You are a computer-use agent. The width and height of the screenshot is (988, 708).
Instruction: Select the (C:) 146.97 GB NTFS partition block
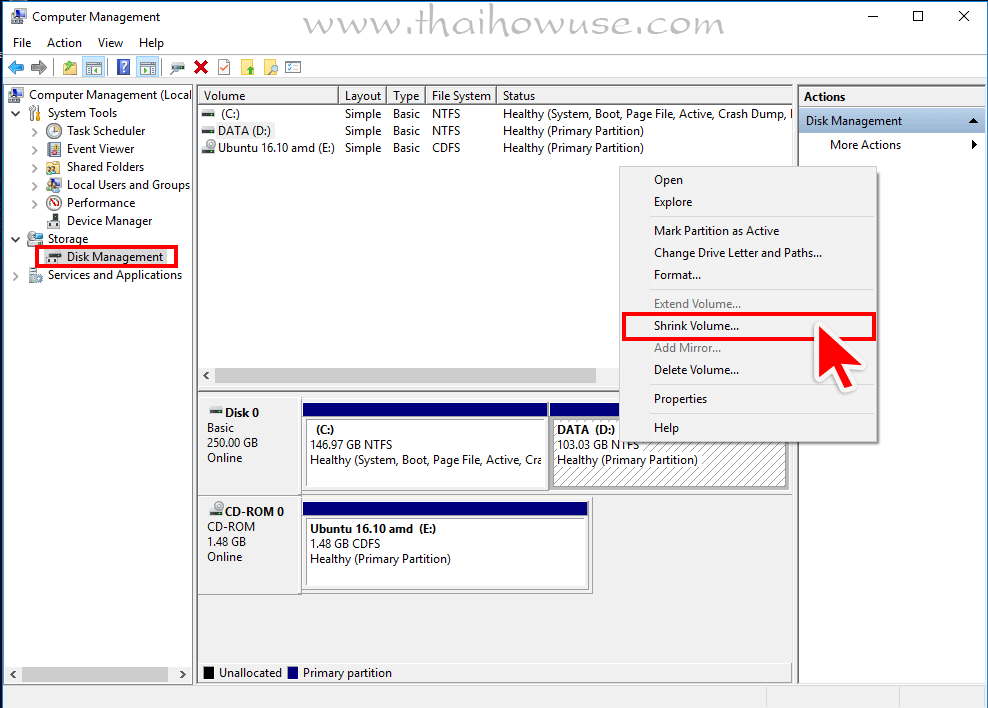[425, 445]
